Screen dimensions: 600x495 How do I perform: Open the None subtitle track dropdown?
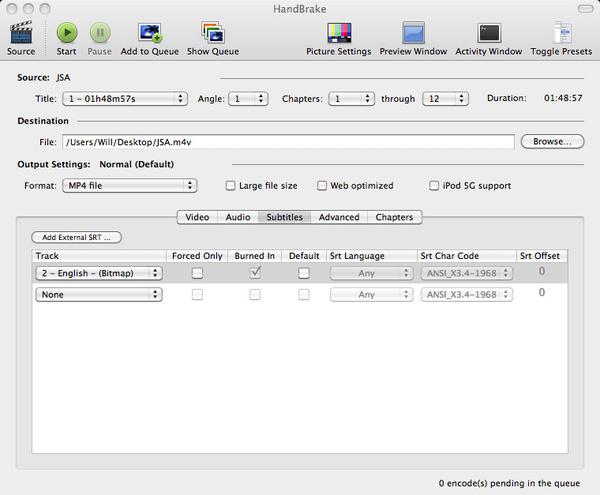tap(99, 295)
